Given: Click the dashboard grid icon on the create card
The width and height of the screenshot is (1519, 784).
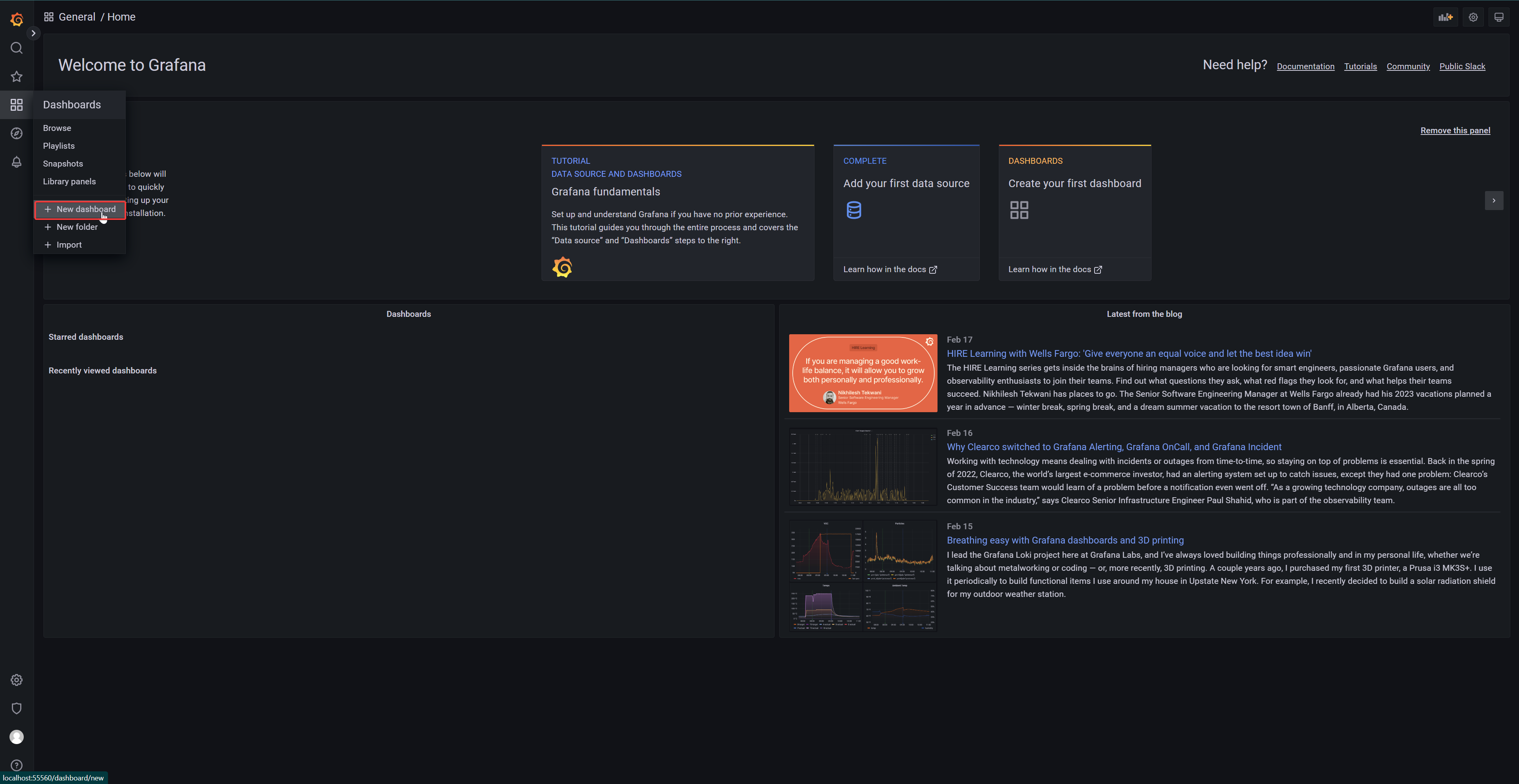Looking at the screenshot, I should coord(1019,210).
